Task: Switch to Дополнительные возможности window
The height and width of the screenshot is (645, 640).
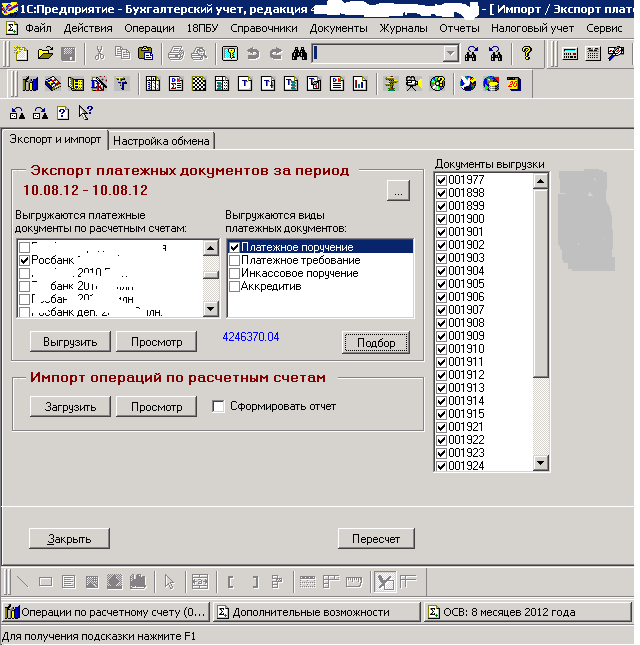Action: pyautogui.click(x=317, y=612)
